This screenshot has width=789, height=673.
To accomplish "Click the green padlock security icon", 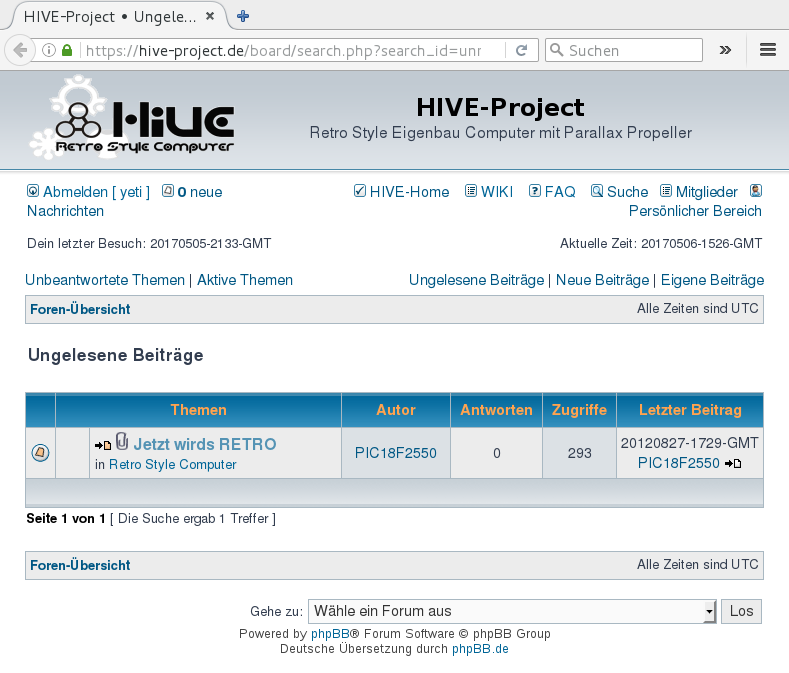I will tap(67, 50).
